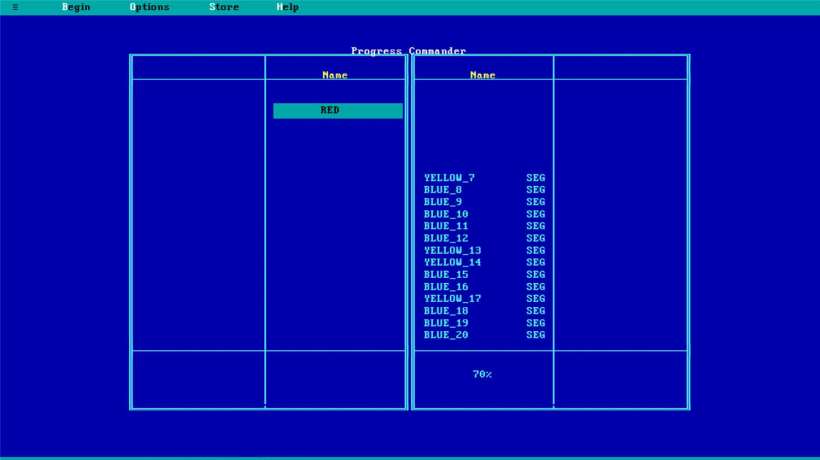Open the Store menu
The height and width of the screenshot is (460, 820).
point(224,7)
